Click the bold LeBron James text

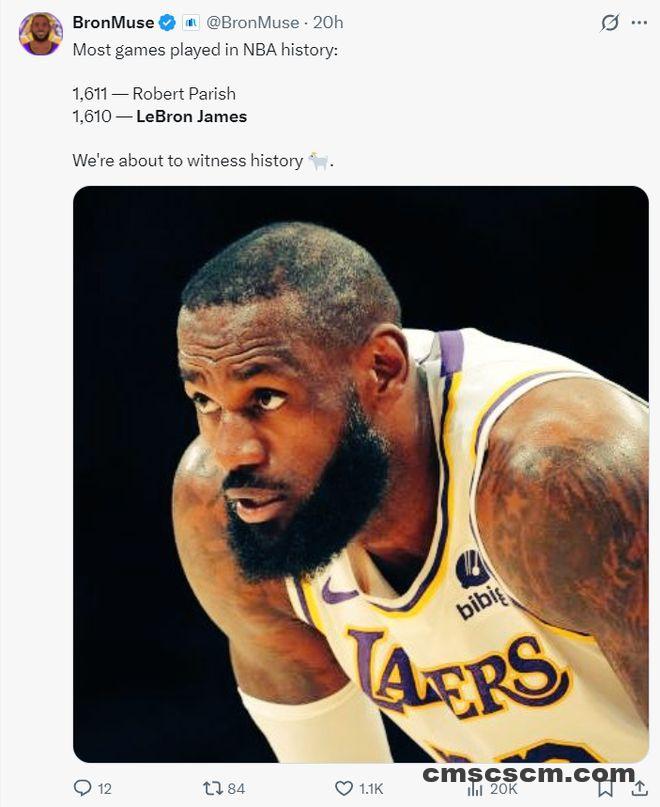point(192,116)
